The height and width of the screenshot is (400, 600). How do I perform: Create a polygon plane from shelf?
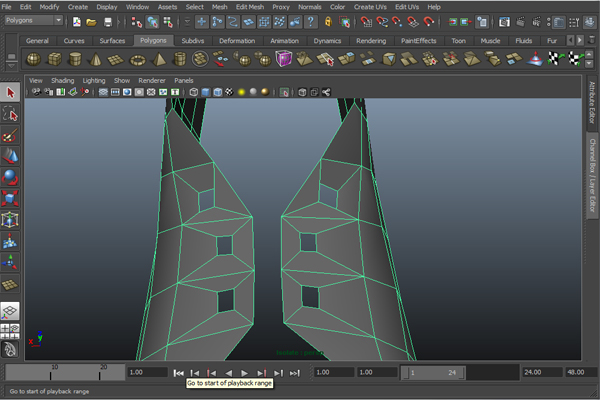pos(116,59)
